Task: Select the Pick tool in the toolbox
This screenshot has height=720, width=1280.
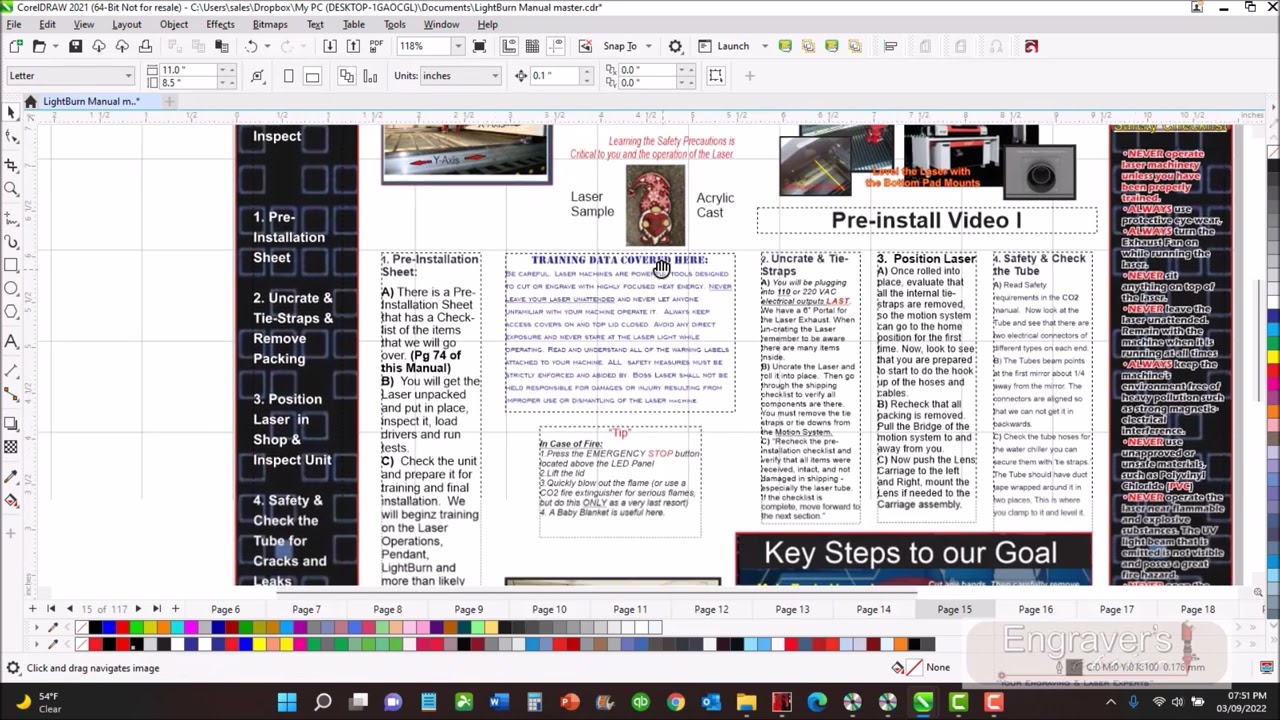Action: pyautogui.click(x=12, y=113)
